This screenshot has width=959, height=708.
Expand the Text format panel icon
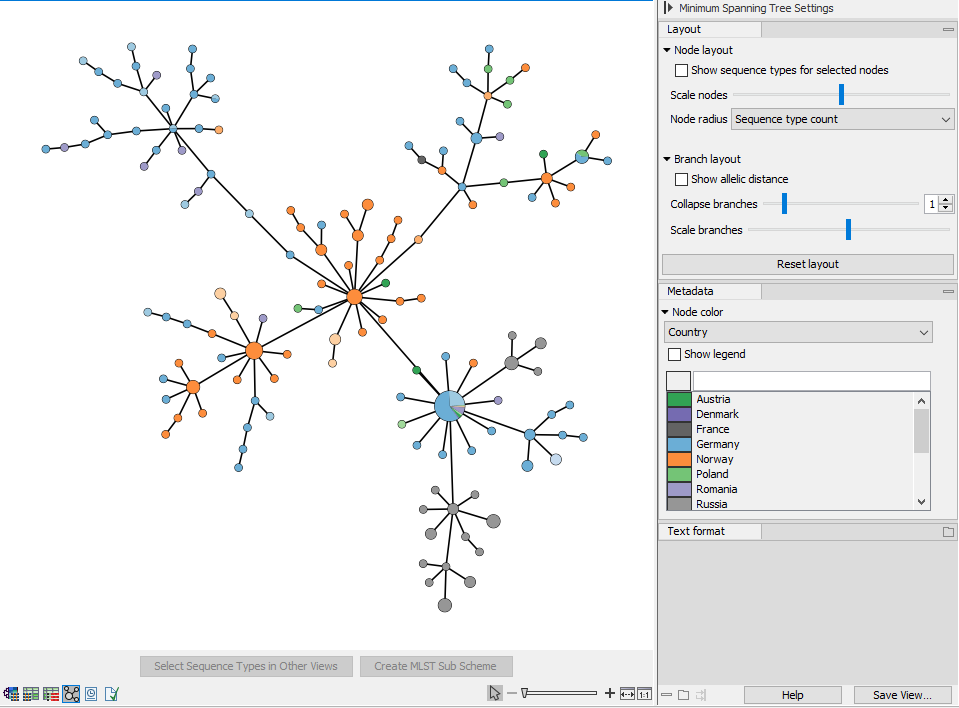pos(947,532)
